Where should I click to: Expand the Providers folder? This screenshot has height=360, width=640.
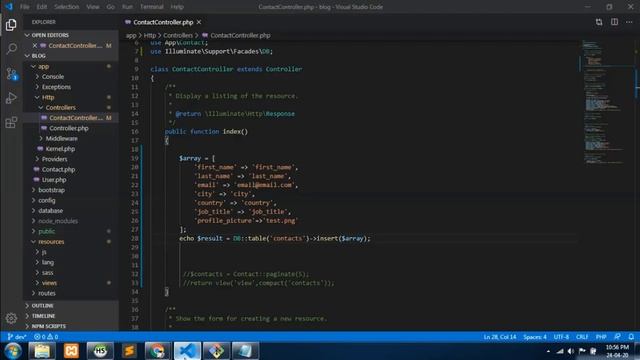pyautogui.click(x=70, y=159)
